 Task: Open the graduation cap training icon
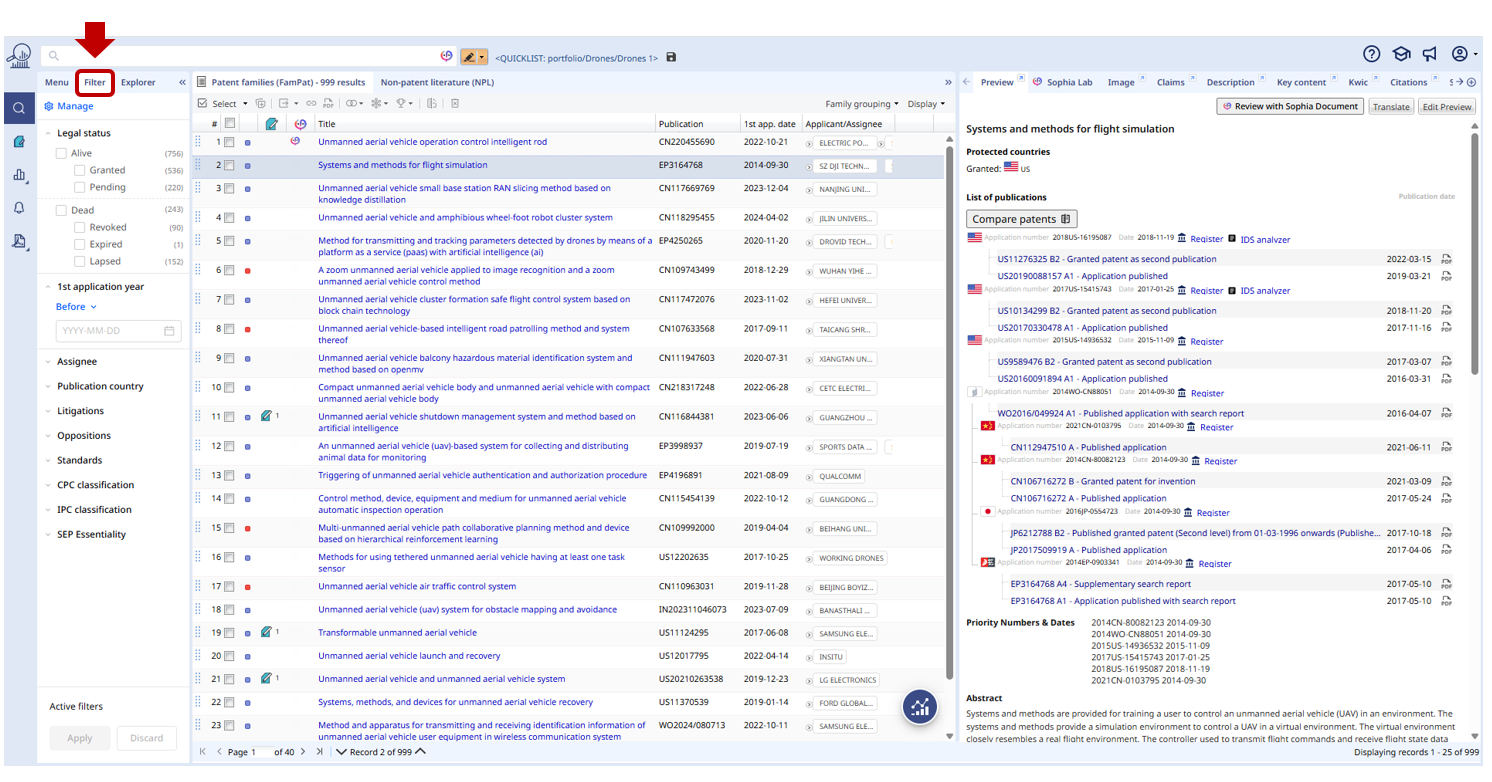click(x=1401, y=54)
